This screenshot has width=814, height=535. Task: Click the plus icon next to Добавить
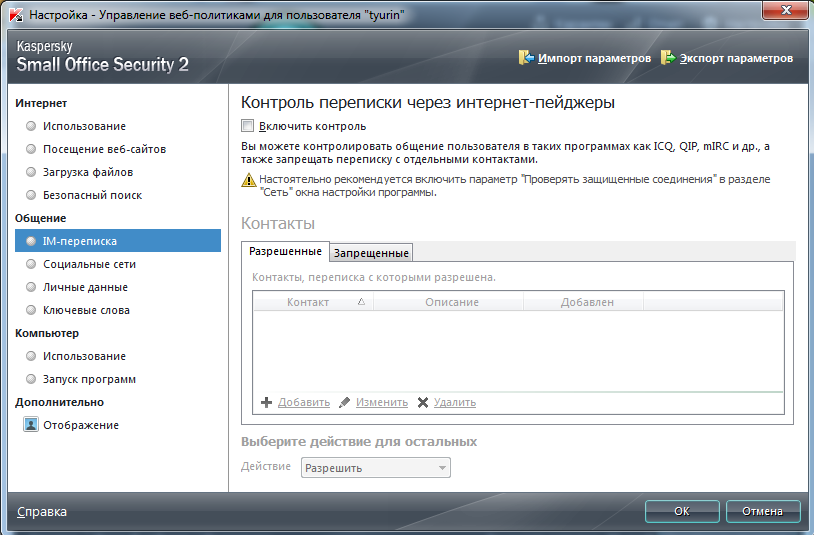tap(266, 402)
